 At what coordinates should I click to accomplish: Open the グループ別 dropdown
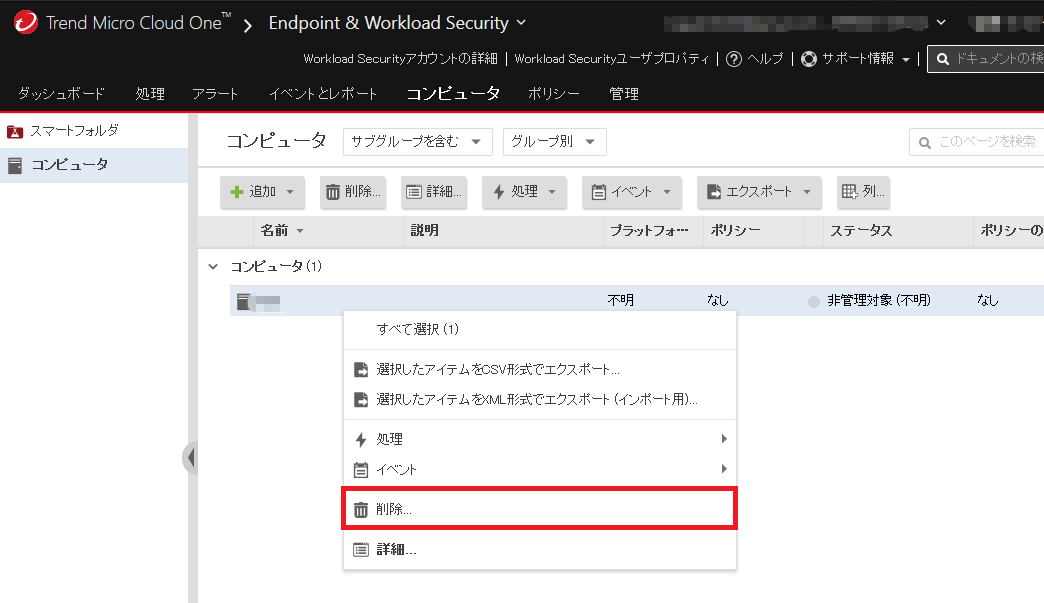coord(555,142)
